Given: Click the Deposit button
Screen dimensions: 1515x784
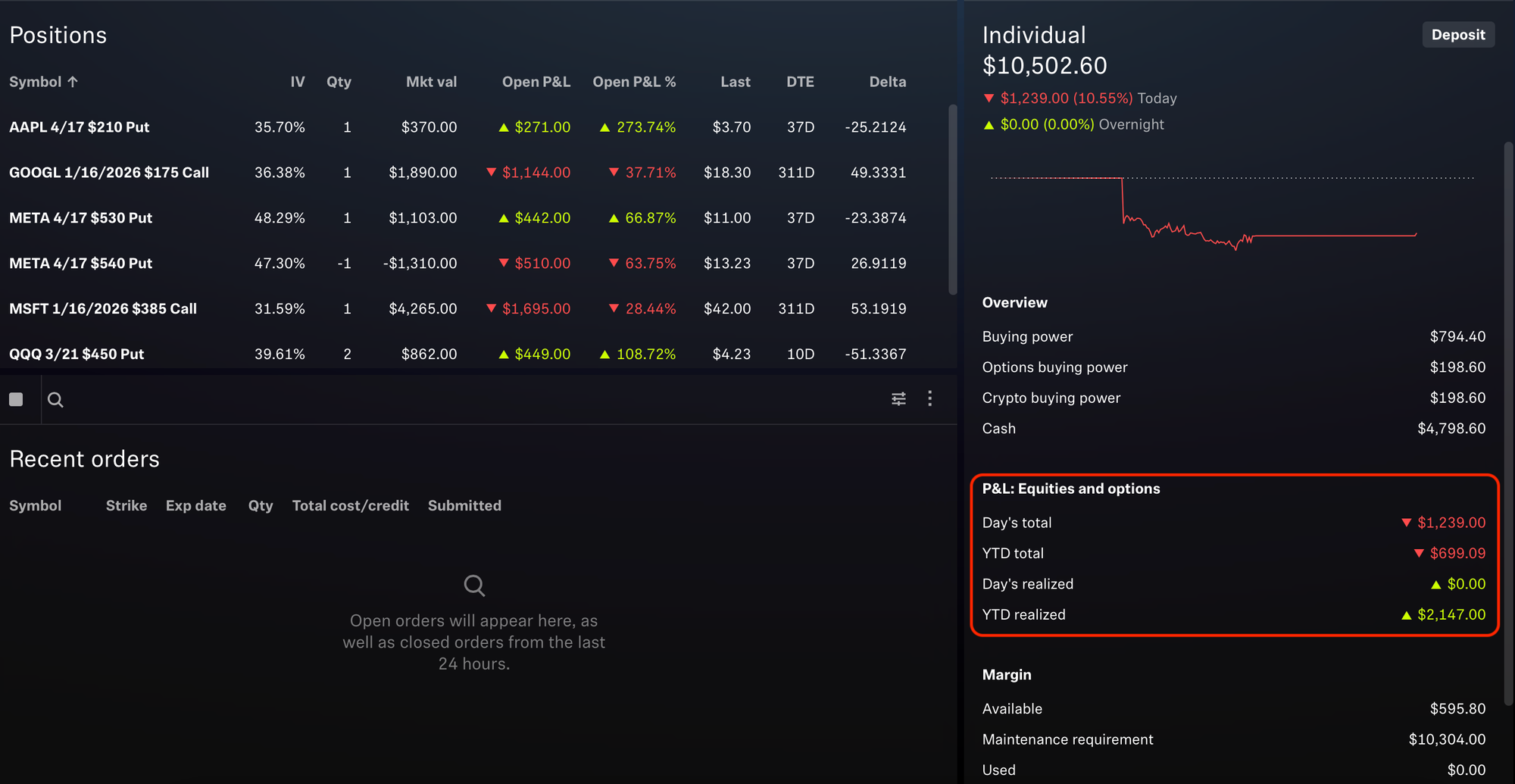Looking at the screenshot, I should point(1457,35).
